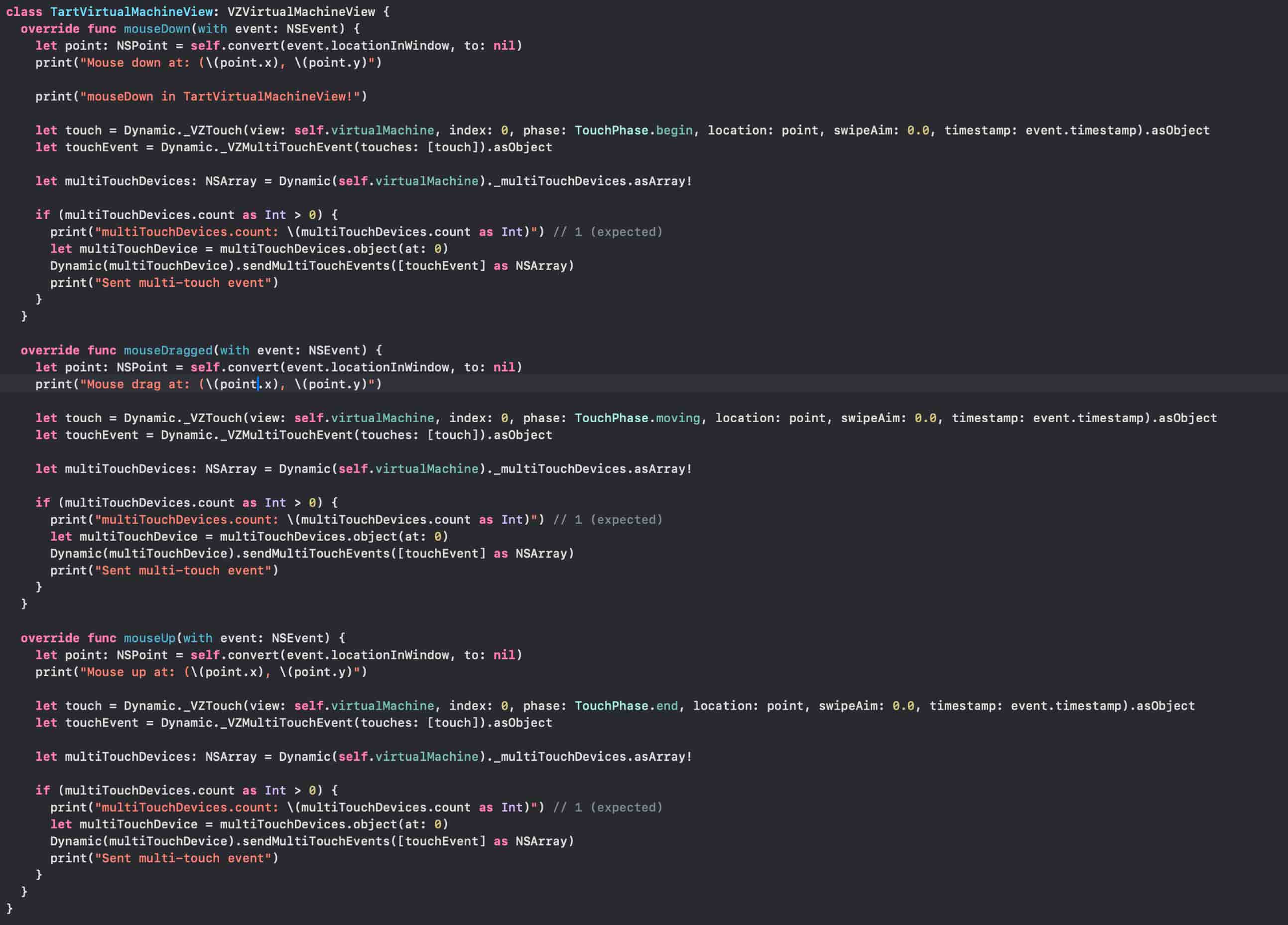
Task: Place cursor on mouseUp function name
Action: [149, 638]
